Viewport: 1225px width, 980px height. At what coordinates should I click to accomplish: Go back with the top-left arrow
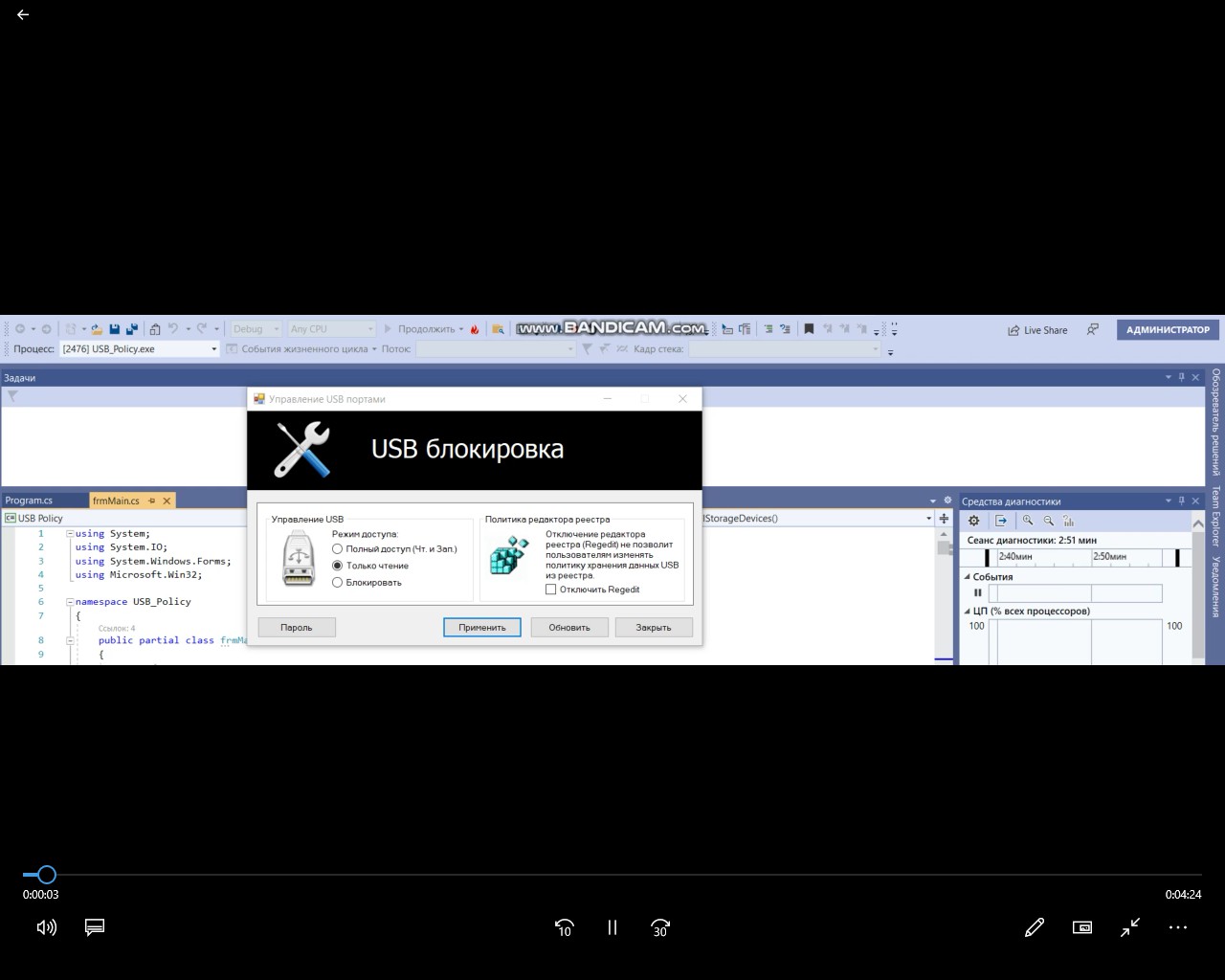23,14
